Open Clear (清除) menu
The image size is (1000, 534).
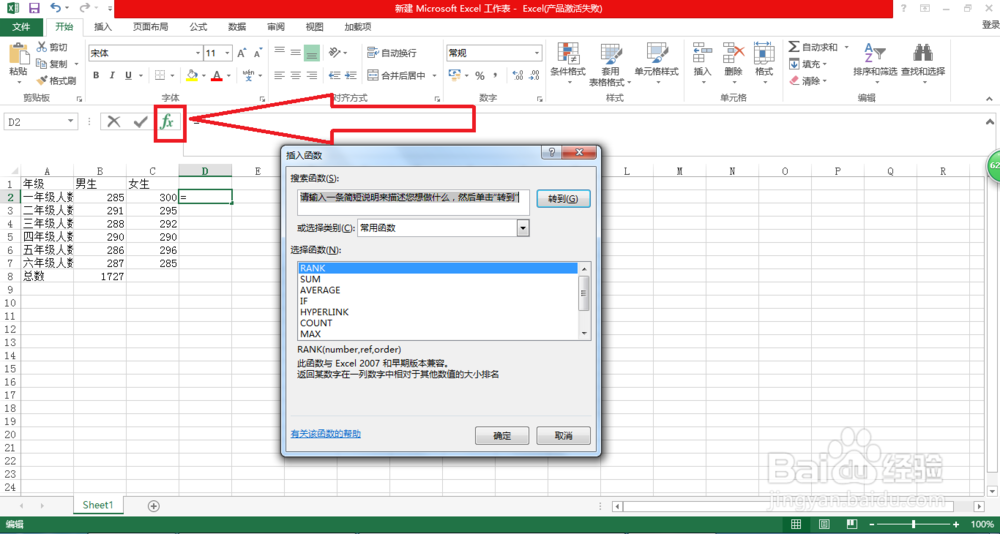pos(807,81)
